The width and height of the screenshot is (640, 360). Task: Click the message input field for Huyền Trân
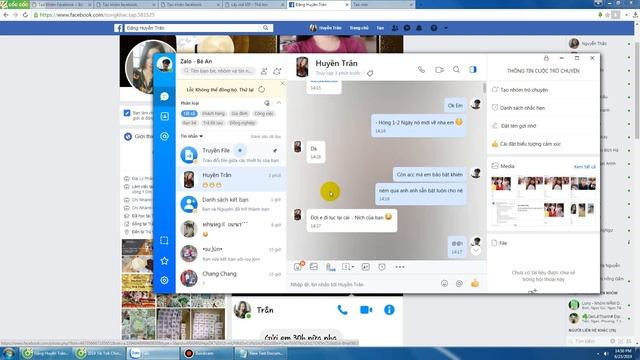(363, 284)
